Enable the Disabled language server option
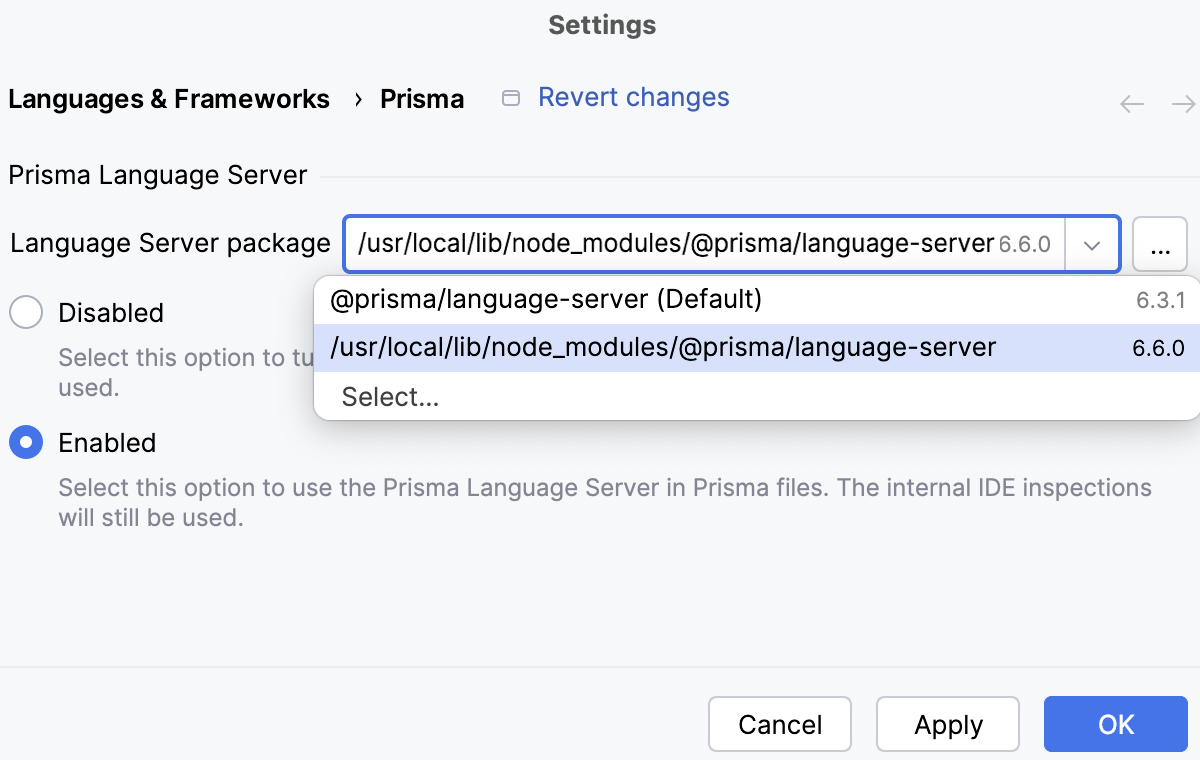The image size is (1200, 760). click(26, 312)
